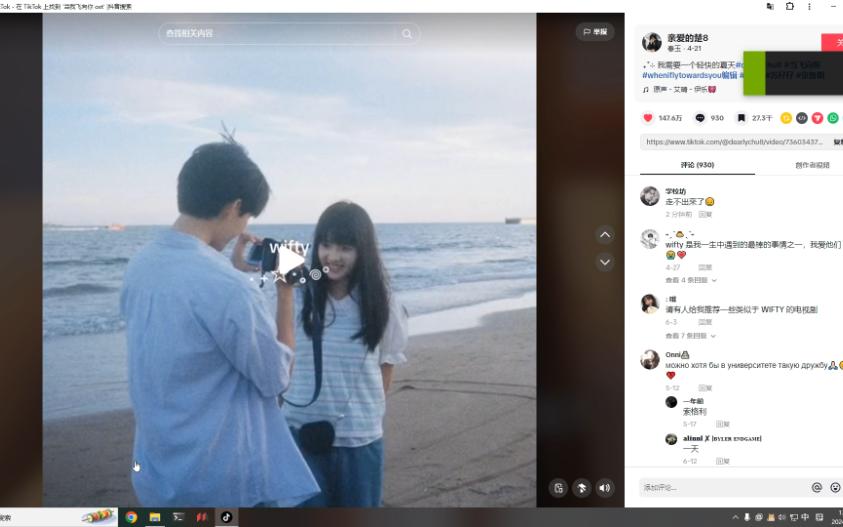Screen dimensions: 843x527
Task: Click the @ mention icon in comment box
Action: coord(817,487)
